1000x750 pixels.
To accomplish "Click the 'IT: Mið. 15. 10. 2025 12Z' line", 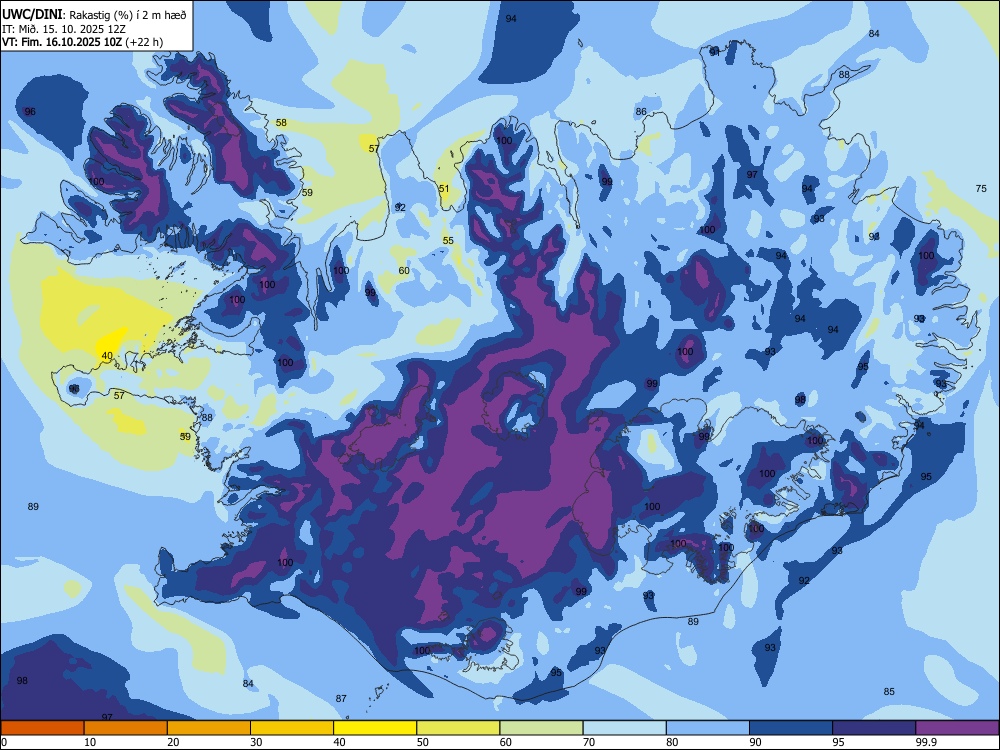I will 64,29.
